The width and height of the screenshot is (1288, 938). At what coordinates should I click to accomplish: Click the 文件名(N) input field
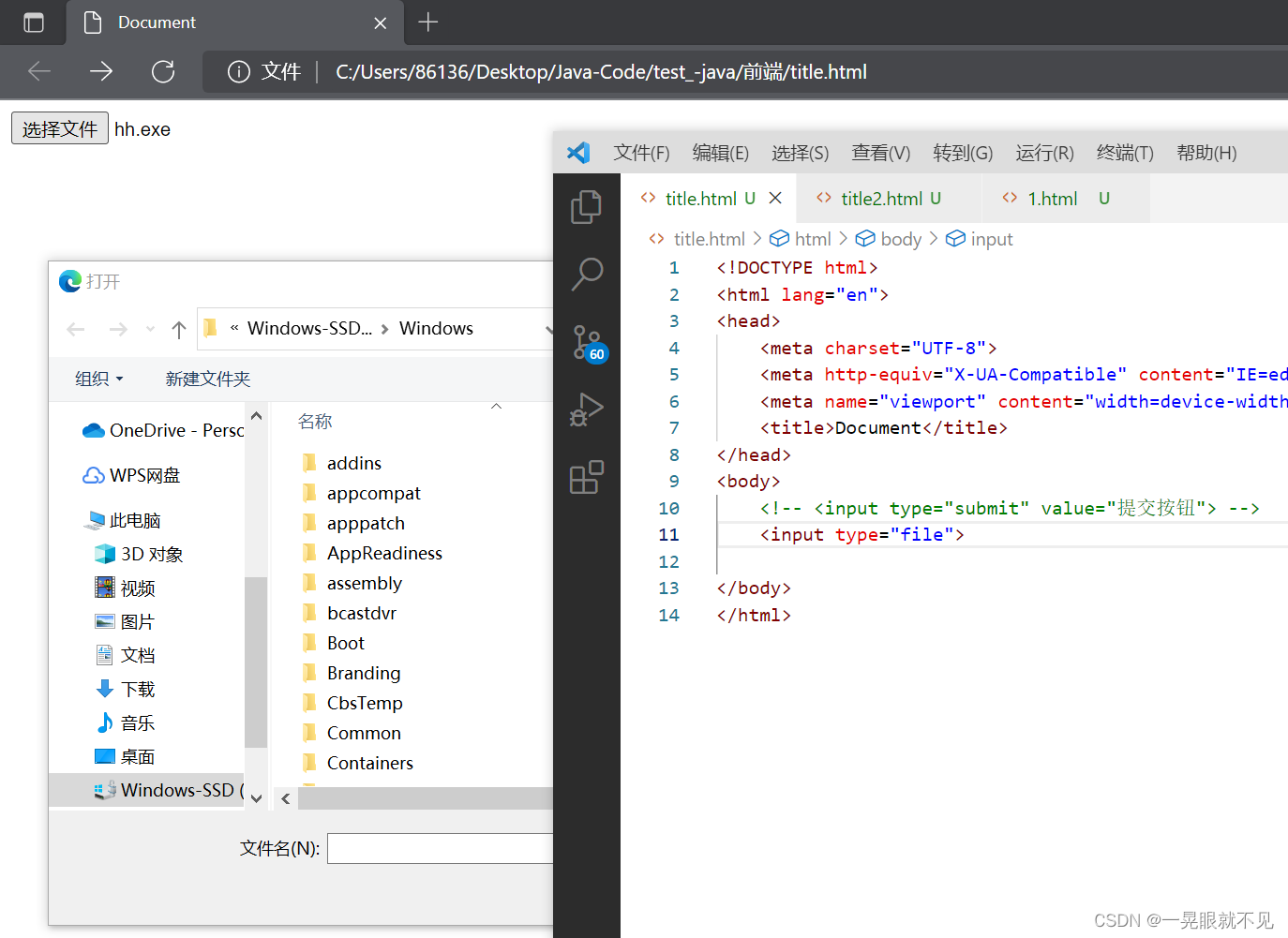[x=441, y=848]
